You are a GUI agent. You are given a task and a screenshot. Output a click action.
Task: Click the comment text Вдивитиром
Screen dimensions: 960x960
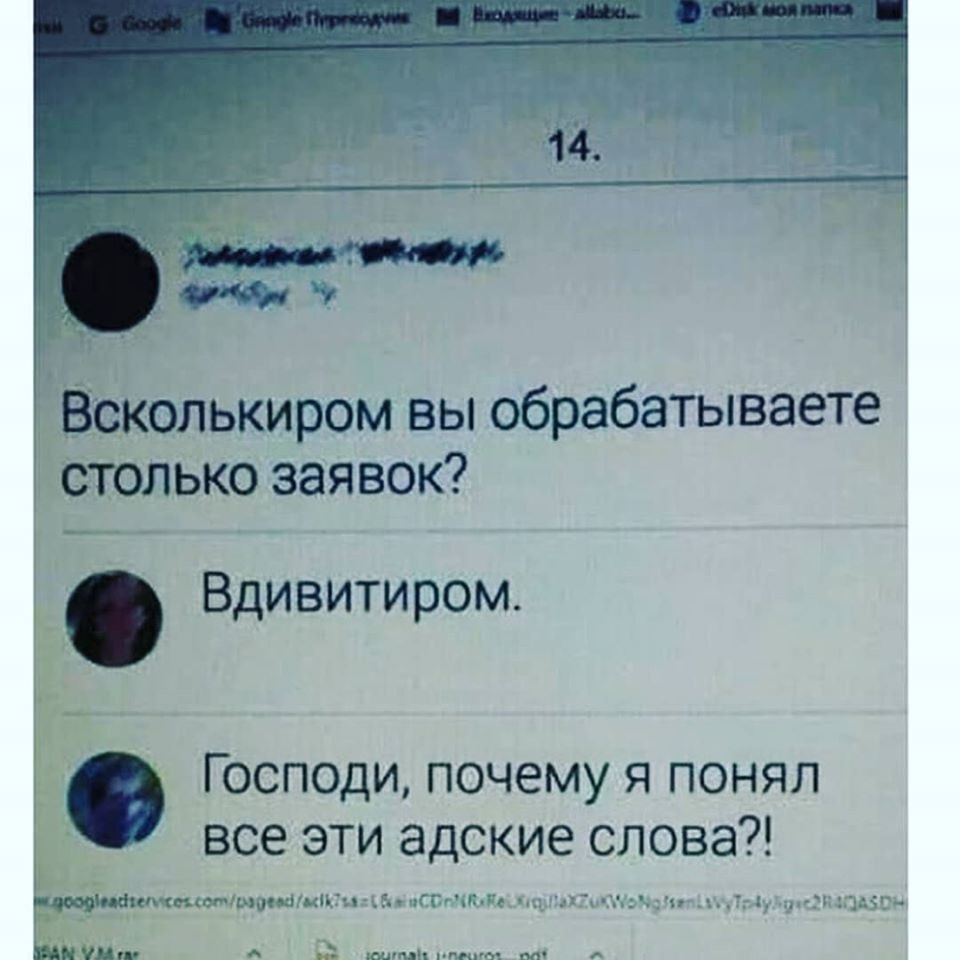click(x=361, y=595)
